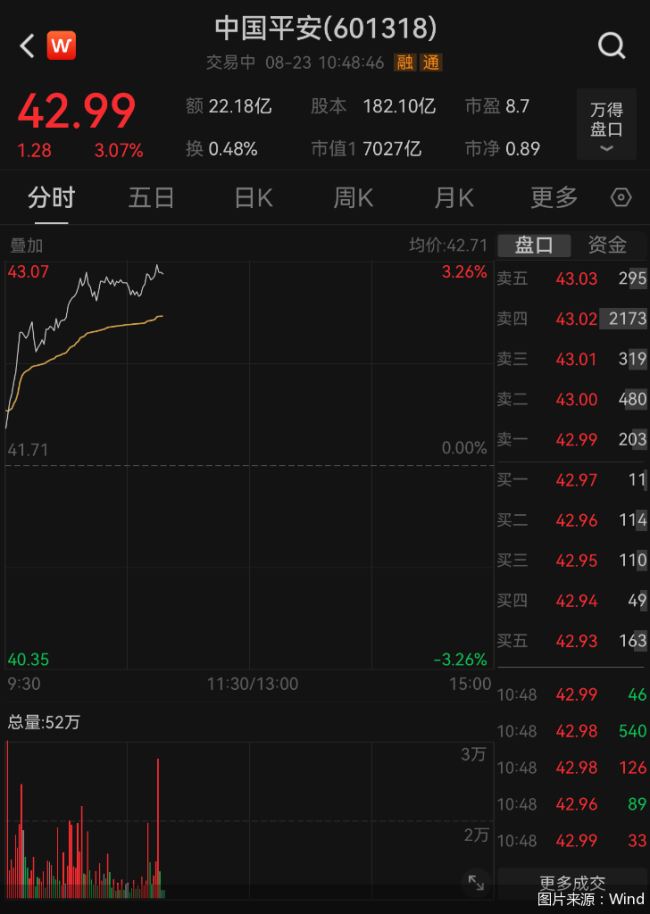This screenshot has width=650, height=914.
Task: Select the 盘口 order book tab
Action: [x=534, y=245]
